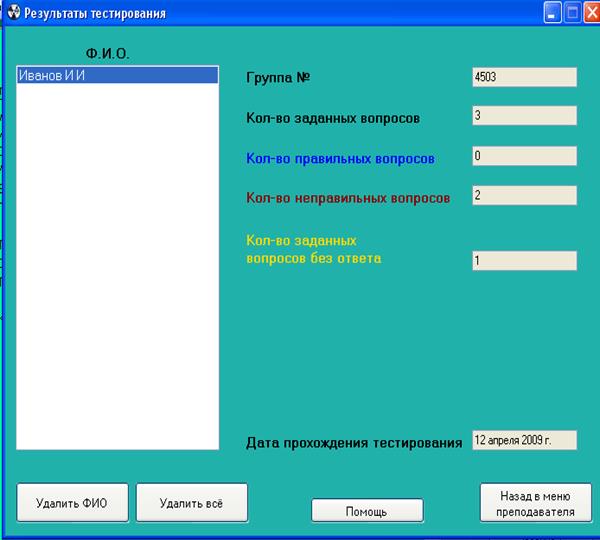Viewport: 600px width, 540px height.
Task: Click the red Кол-во неправильных вопросов label
Action: pyautogui.click(x=348, y=198)
